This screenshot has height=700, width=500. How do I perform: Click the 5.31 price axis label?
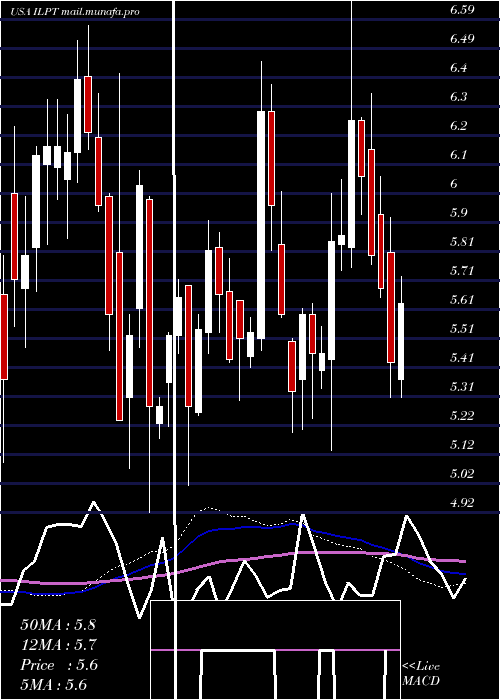tap(462, 387)
